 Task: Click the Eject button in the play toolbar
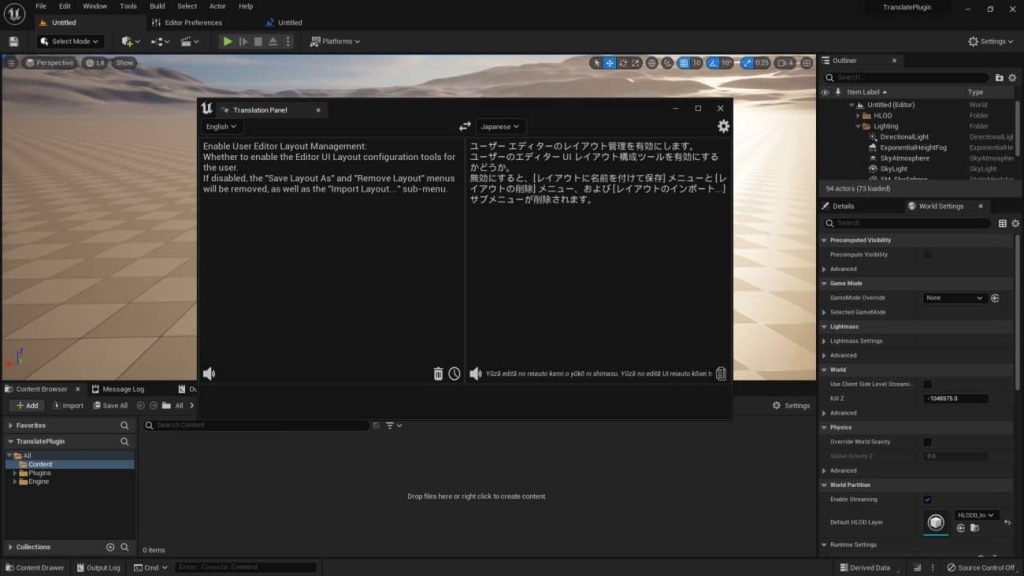pyautogui.click(x=273, y=41)
